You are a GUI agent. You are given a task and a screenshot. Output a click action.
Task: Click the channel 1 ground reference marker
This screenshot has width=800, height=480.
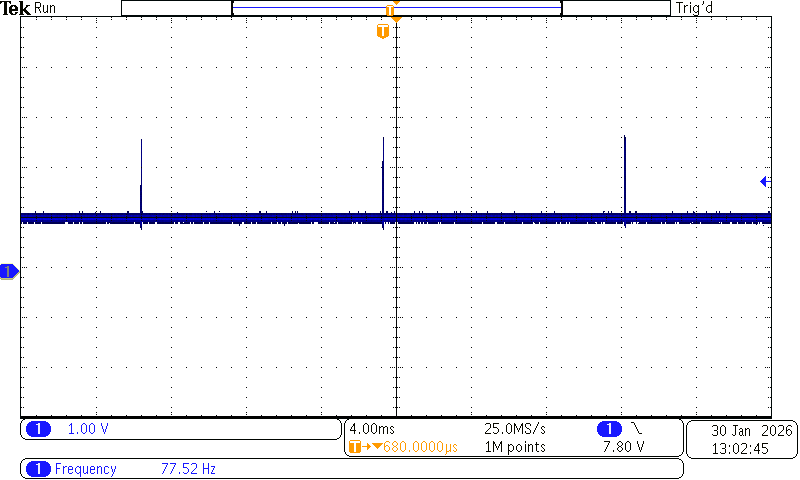[9, 271]
